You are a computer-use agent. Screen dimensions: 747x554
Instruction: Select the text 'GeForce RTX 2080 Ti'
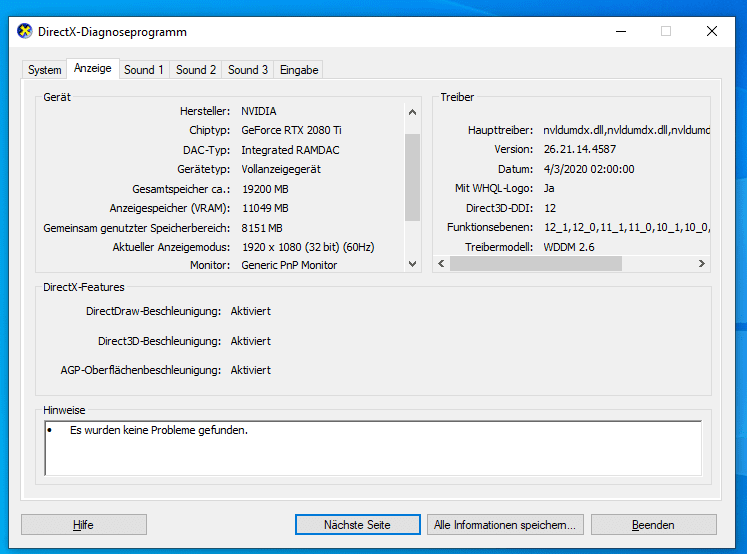tap(291, 130)
